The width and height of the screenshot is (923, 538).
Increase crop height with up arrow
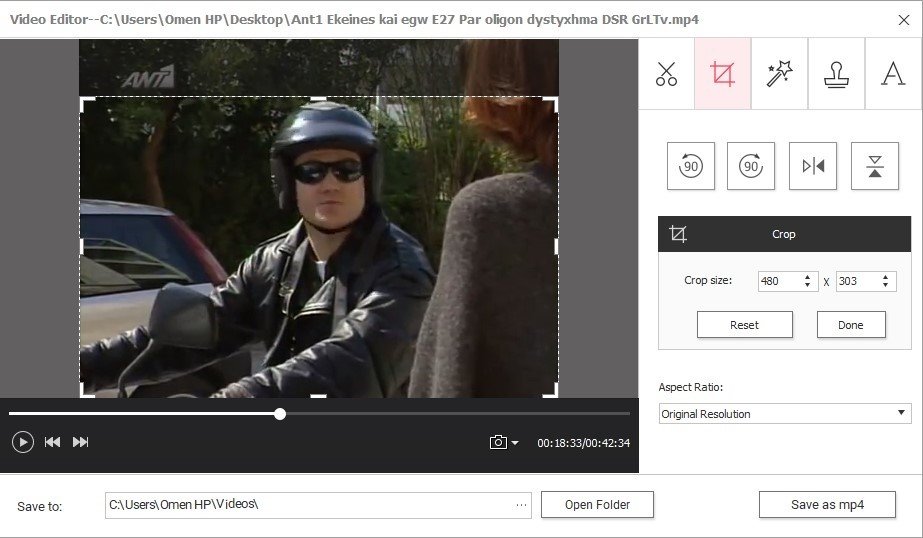(x=885, y=277)
